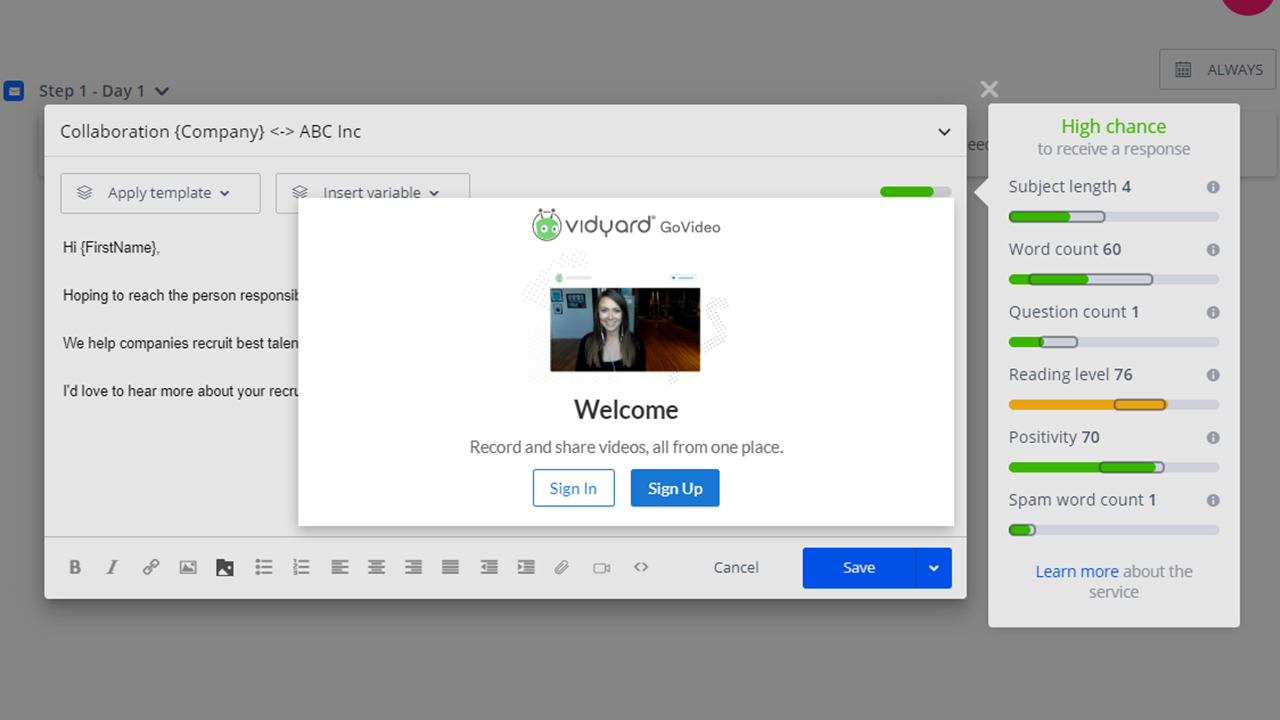Image resolution: width=1280 pixels, height=720 pixels.
Task: Toggle bold formatting in the email toolbar
Action: pyautogui.click(x=75, y=567)
